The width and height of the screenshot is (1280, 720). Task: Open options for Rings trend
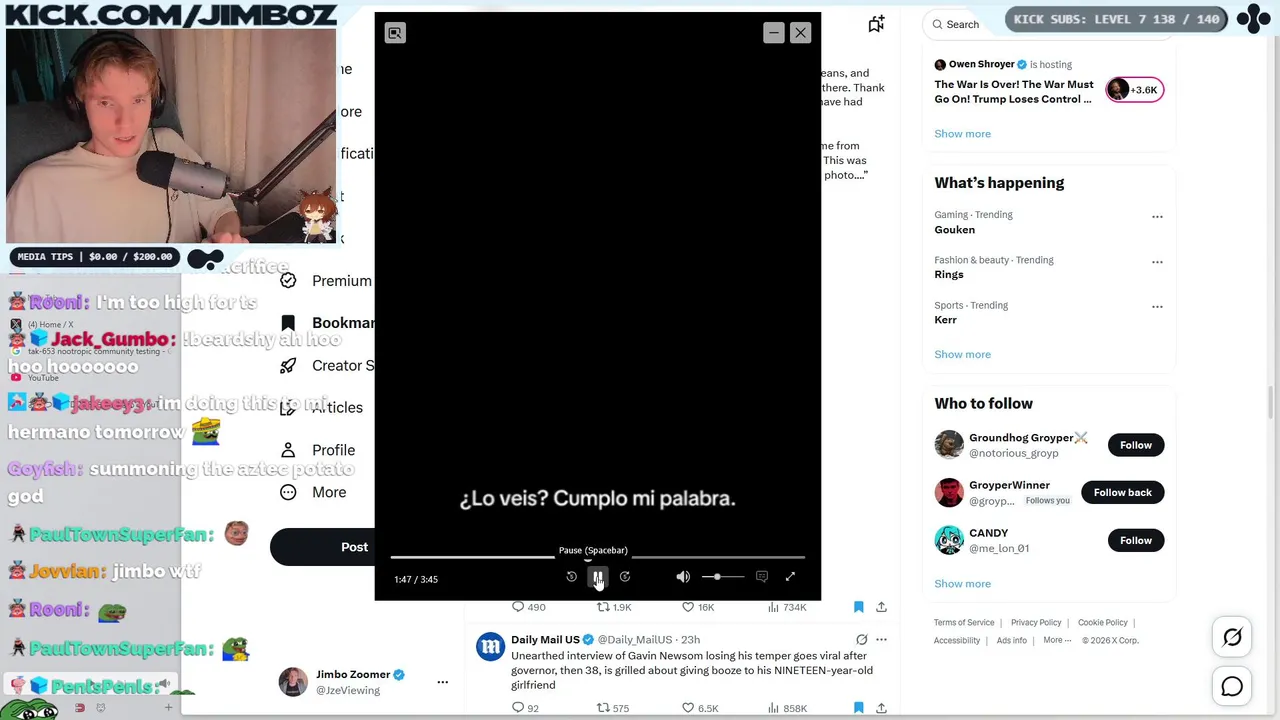pyautogui.click(x=1157, y=262)
